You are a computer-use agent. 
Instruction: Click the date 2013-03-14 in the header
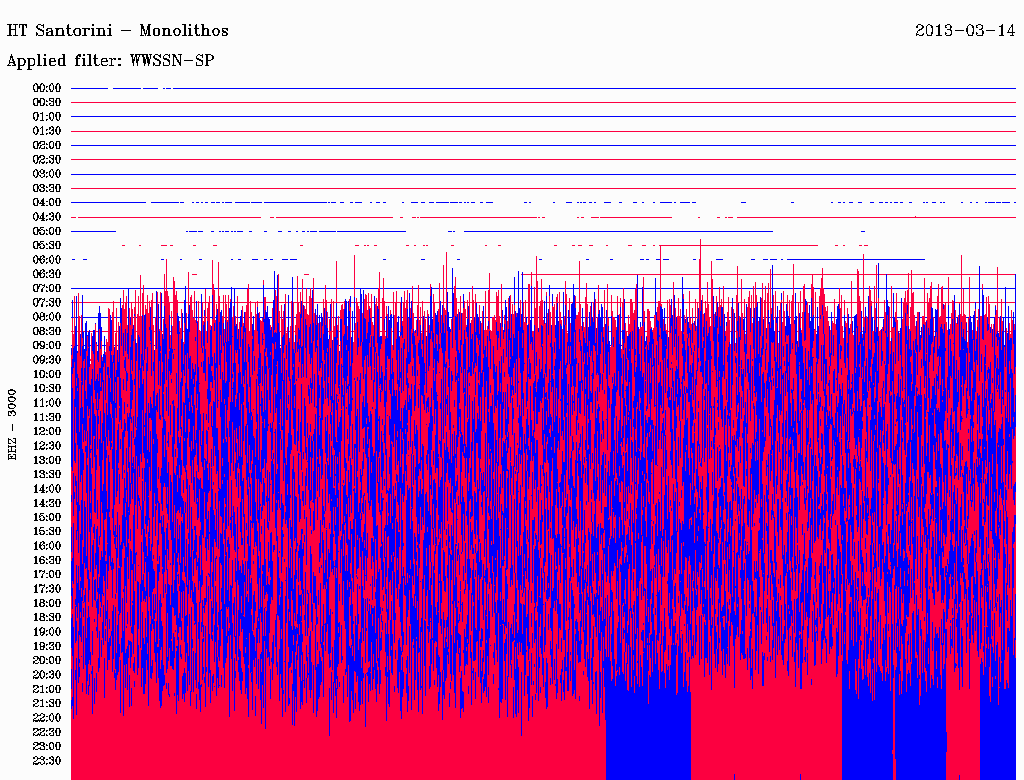click(965, 31)
